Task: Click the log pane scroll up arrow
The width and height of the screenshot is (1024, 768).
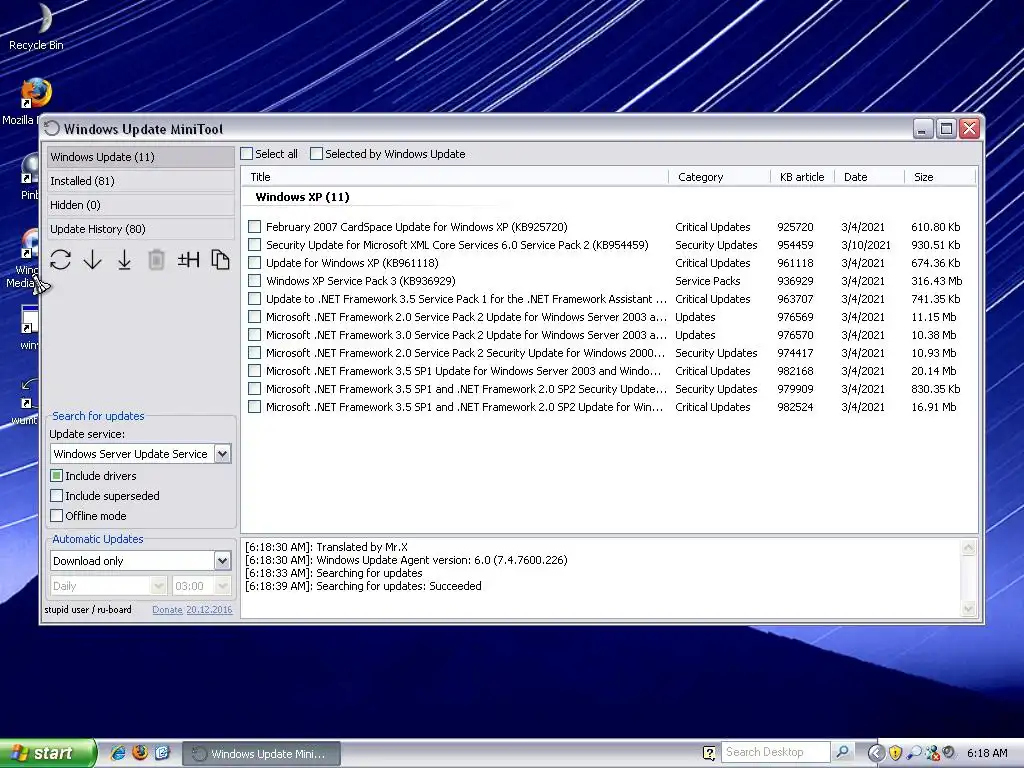Action: [968, 548]
